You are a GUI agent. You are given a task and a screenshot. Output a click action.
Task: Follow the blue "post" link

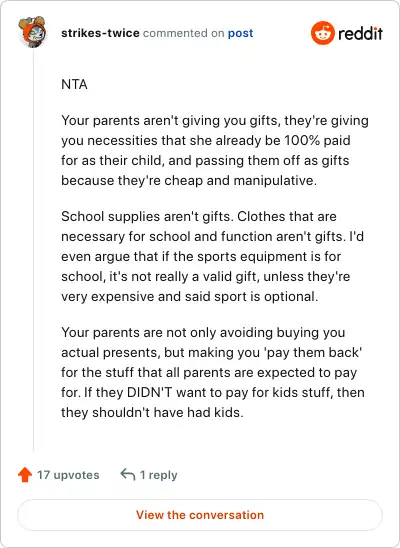(240, 33)
